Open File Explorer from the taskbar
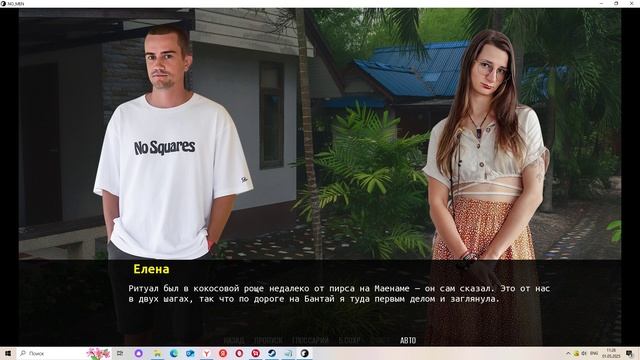The width and height of the screenshot is (640, 360). (157, 353)
